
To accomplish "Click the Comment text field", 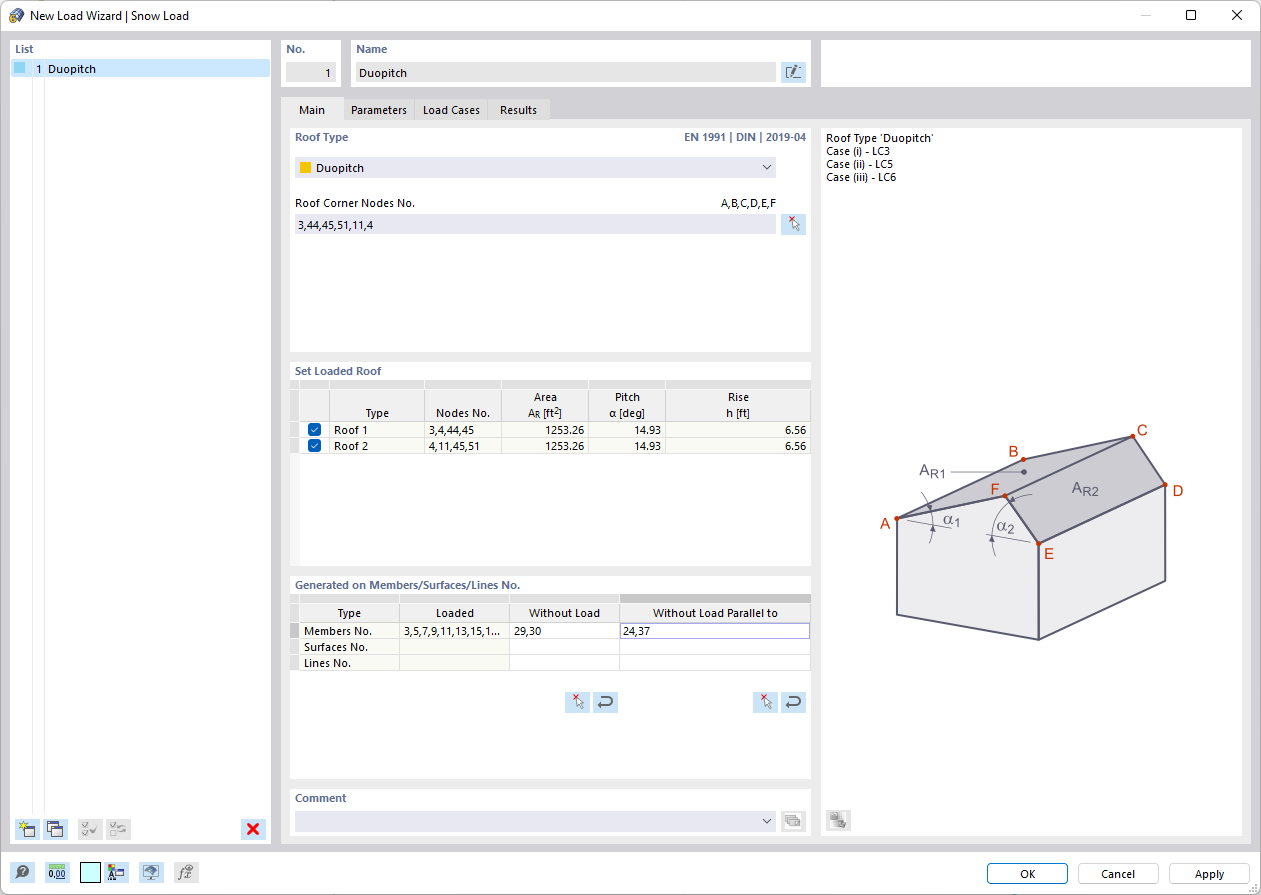I will (527, 821).
